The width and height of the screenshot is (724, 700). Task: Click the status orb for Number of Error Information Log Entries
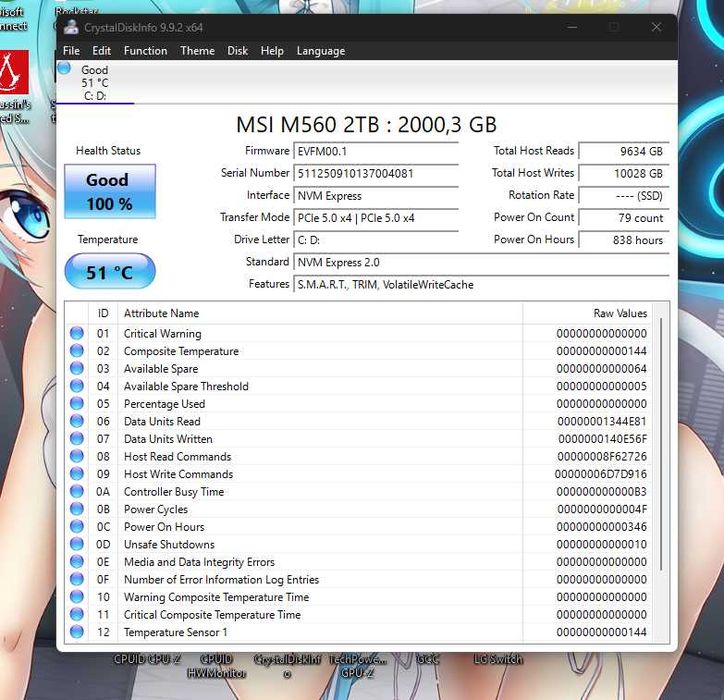coord(77,579)
